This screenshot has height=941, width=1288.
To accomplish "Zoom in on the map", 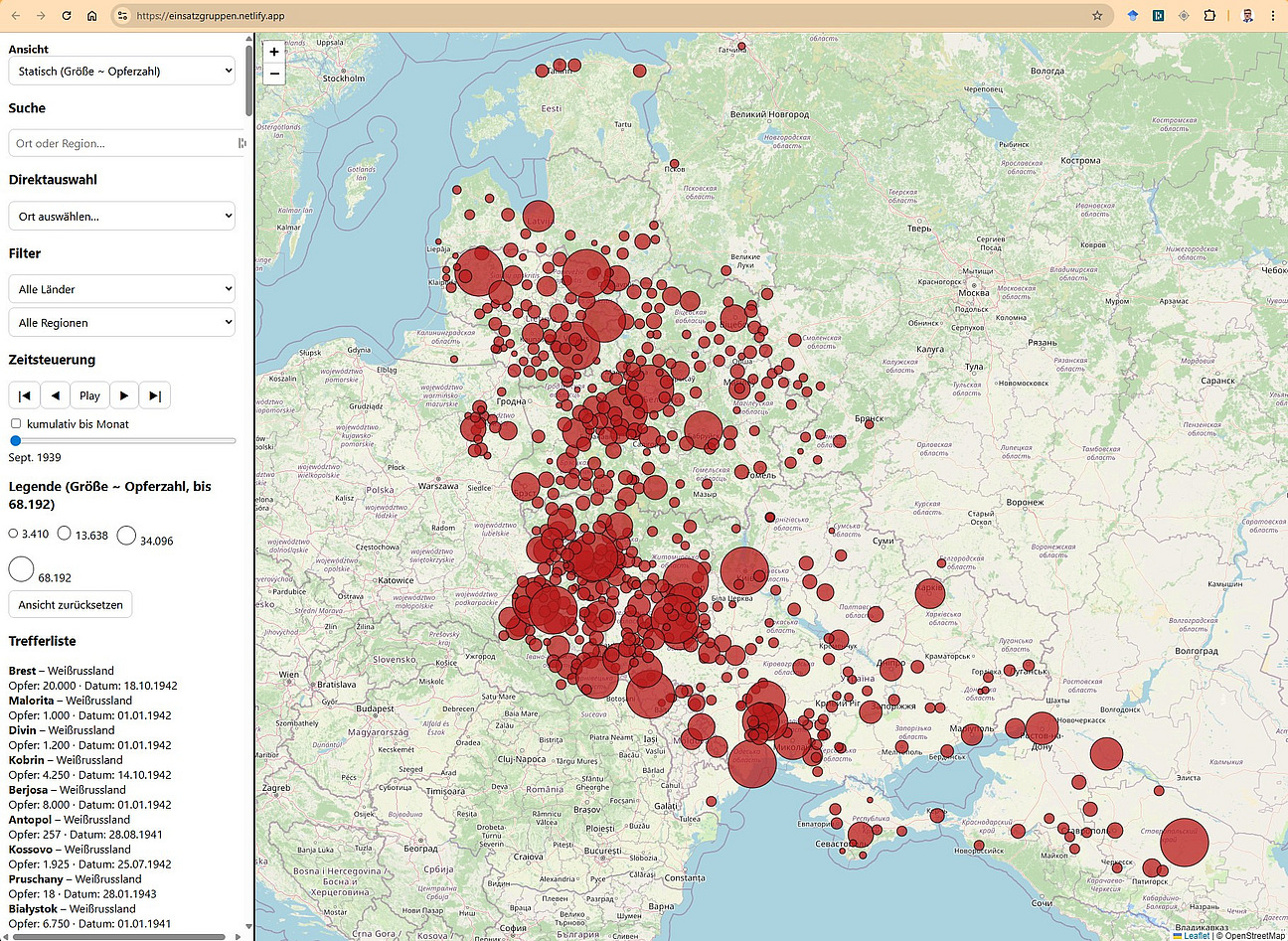I will pos(274,52).
